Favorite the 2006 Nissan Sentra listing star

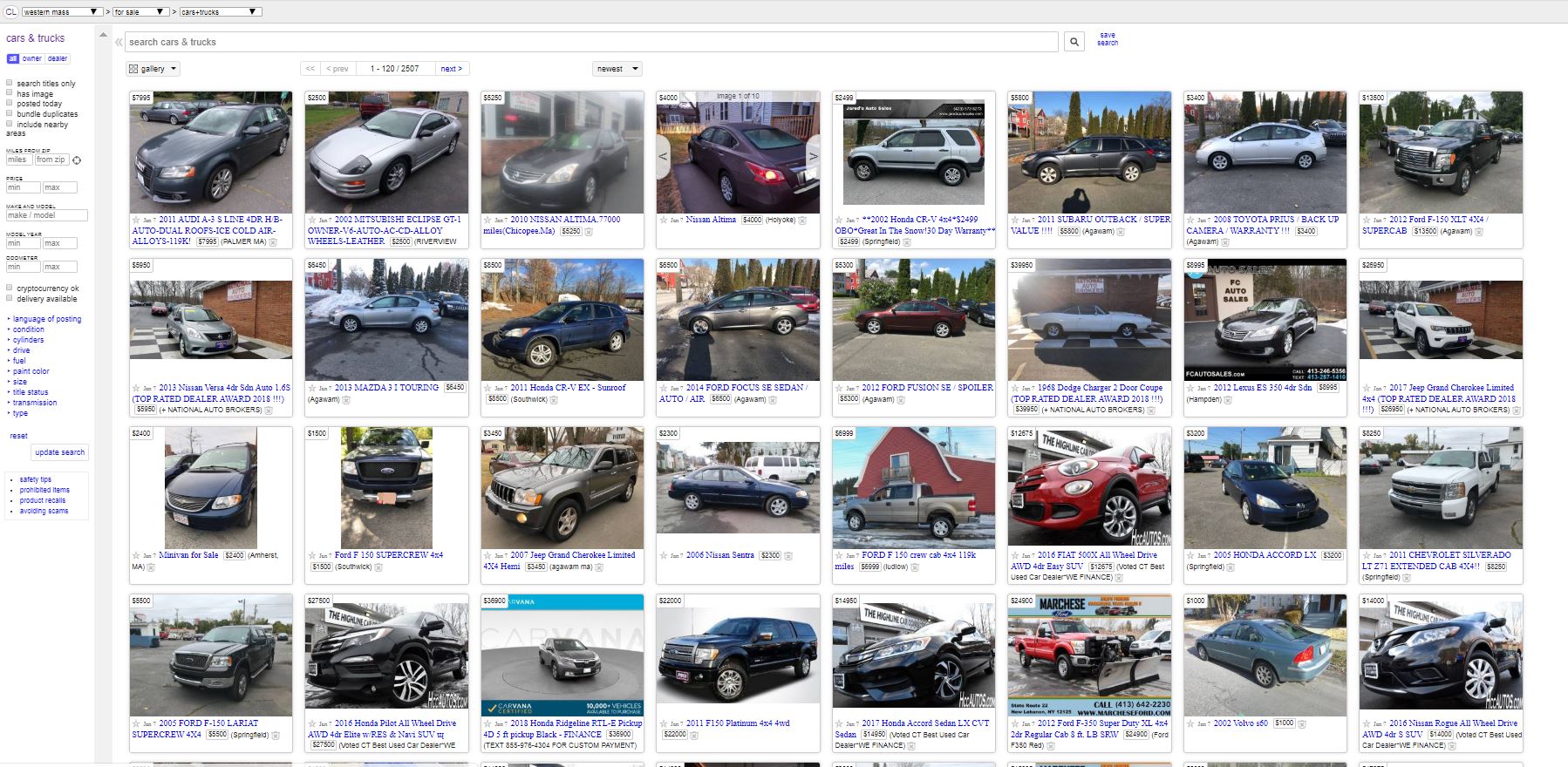[663, 555]
